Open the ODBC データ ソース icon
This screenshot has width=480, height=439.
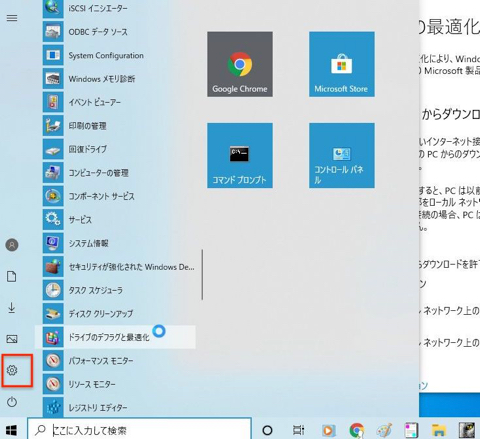tap(53, 32)
